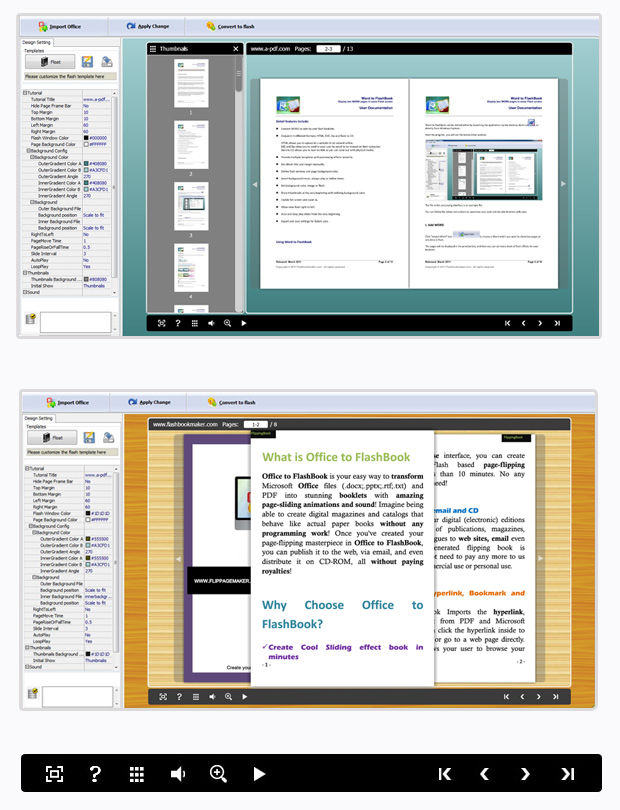
Task: Mute sound in upper window's player bar
Action: (211, 323)
